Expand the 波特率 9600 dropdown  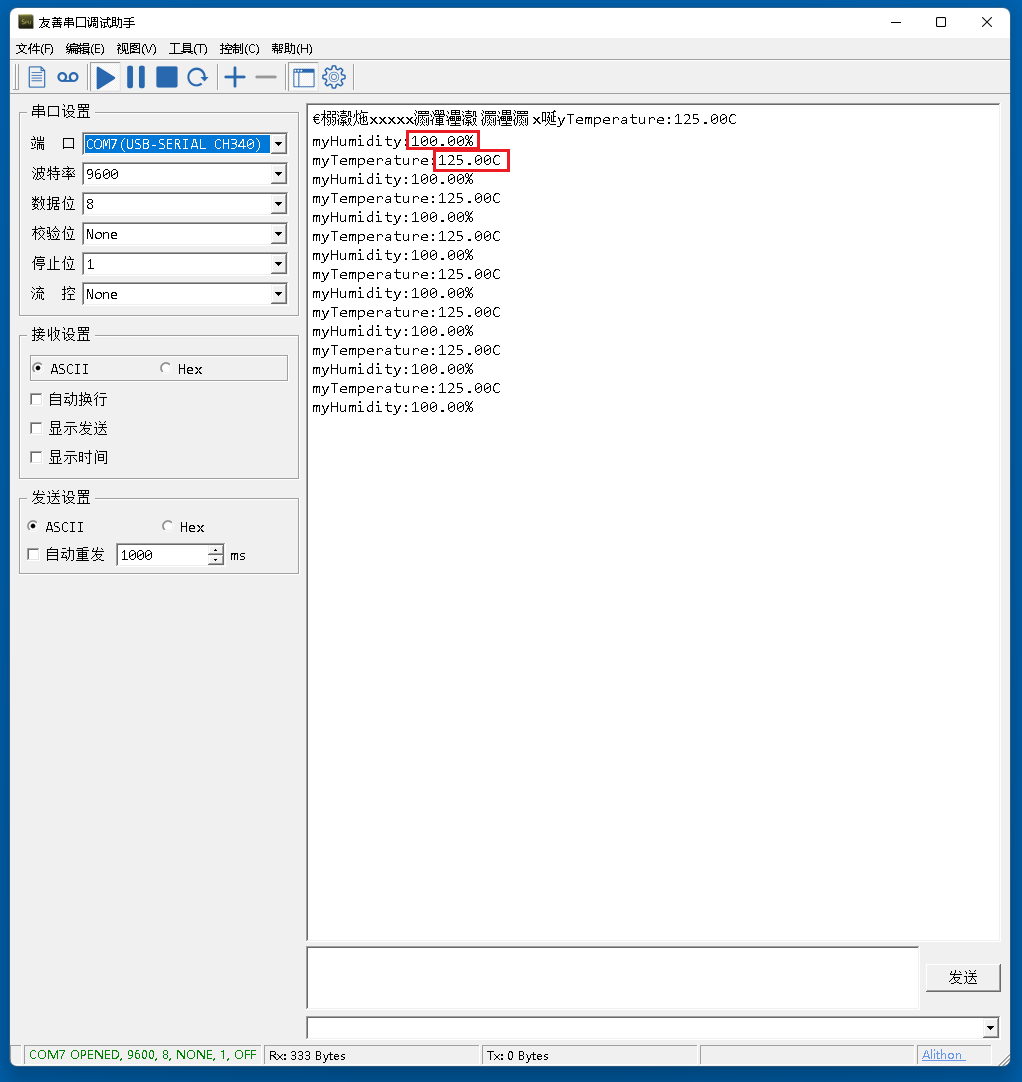(x=279, y=174)
